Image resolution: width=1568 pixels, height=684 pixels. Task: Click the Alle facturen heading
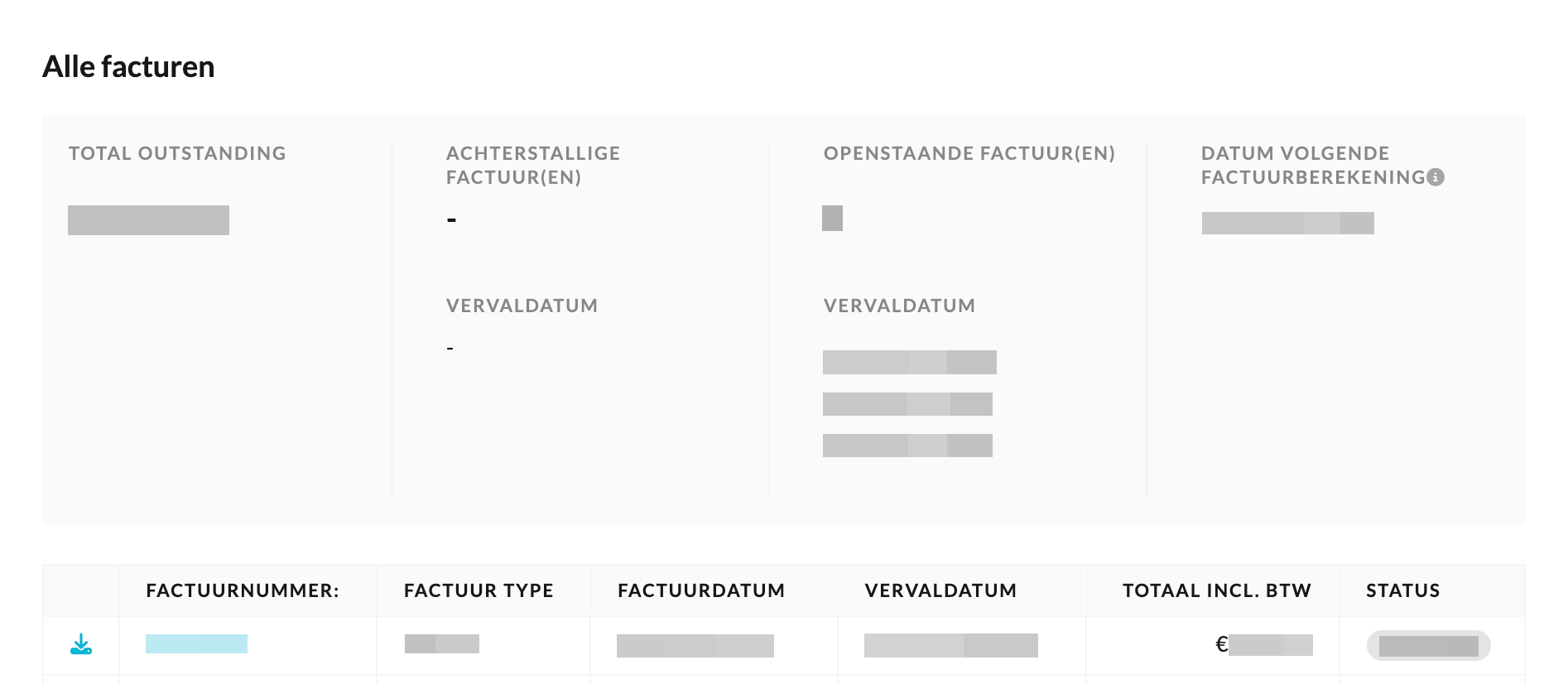(128, 66)
